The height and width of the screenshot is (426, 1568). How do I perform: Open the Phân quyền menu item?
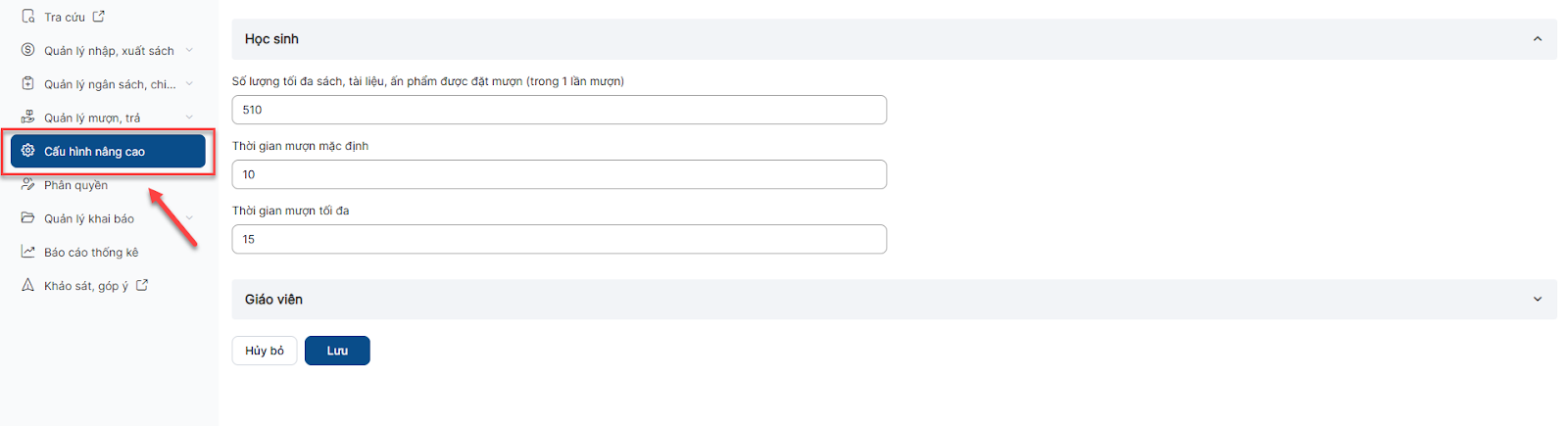[75, 185]
